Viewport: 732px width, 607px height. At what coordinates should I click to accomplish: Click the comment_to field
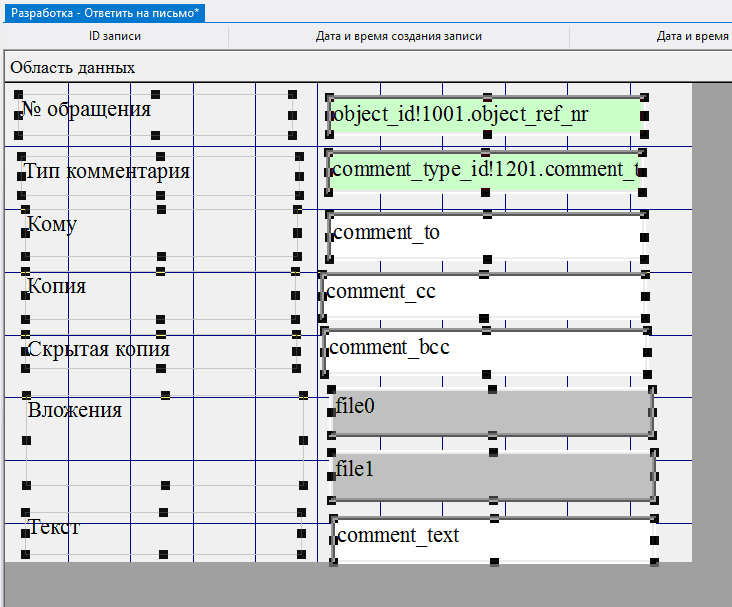tap(485, 234)
